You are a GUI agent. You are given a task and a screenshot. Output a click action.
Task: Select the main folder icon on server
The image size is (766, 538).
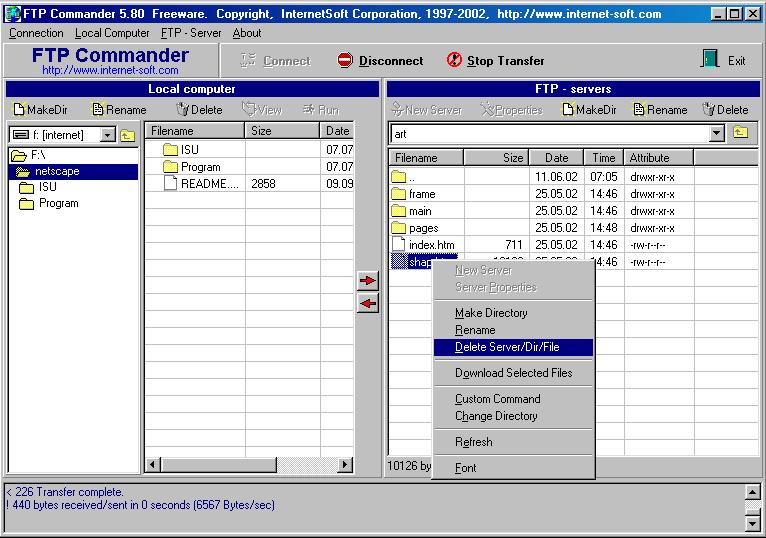[x=399, y=211]
